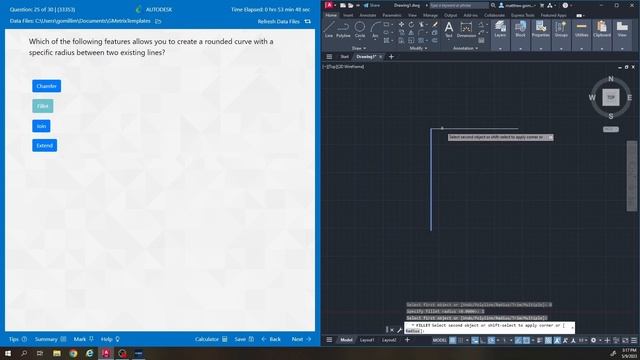Expand the Draw panel dropdown
This screenshot has height=360, width=640.
(359, 48)
